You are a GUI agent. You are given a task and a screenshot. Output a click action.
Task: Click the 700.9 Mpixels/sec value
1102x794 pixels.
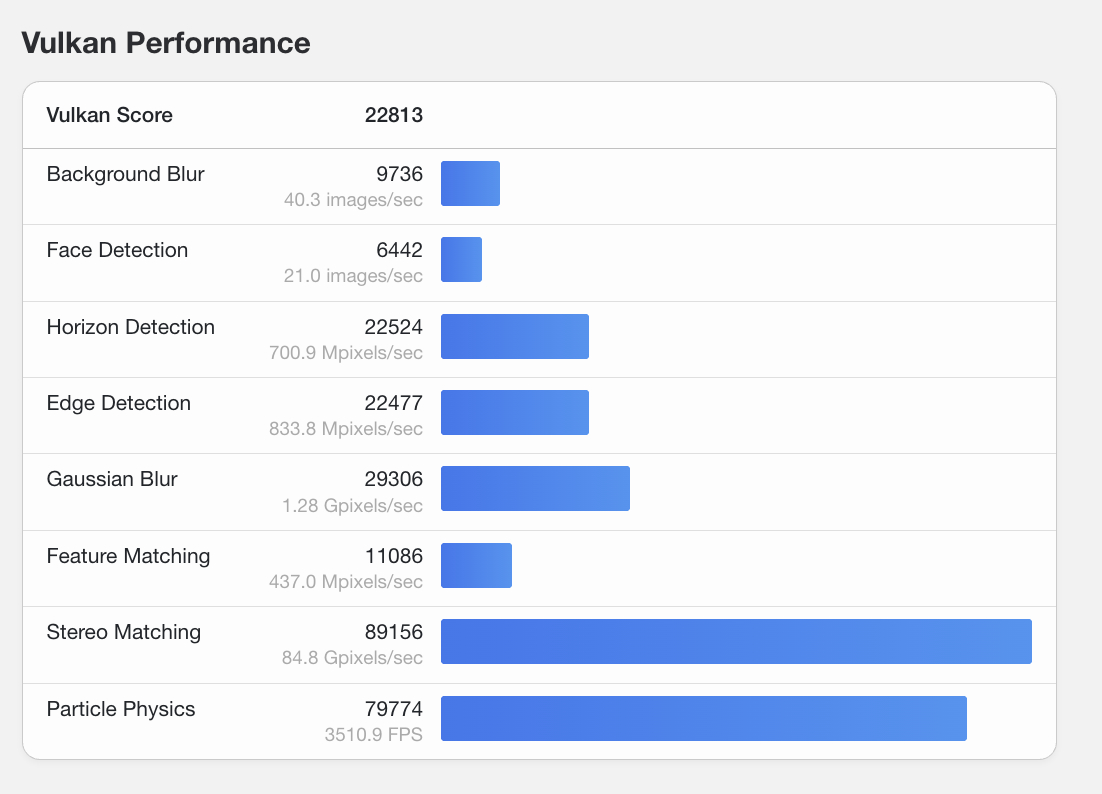pos(346,353)
